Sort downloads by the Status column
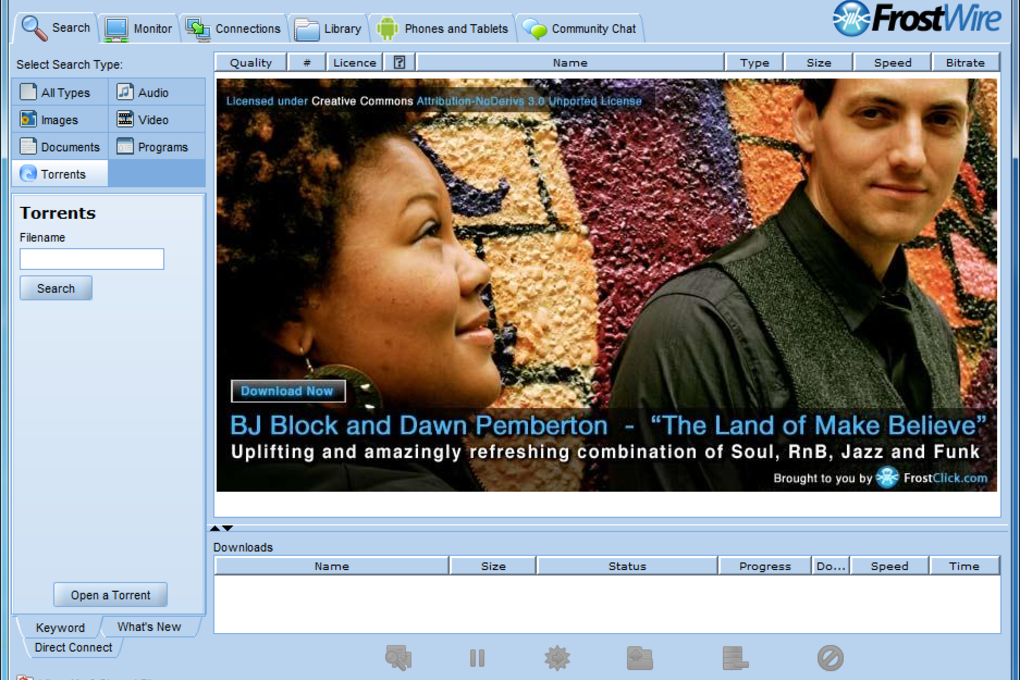This screenshot has height=680, width=1020. tap(627, 566)
